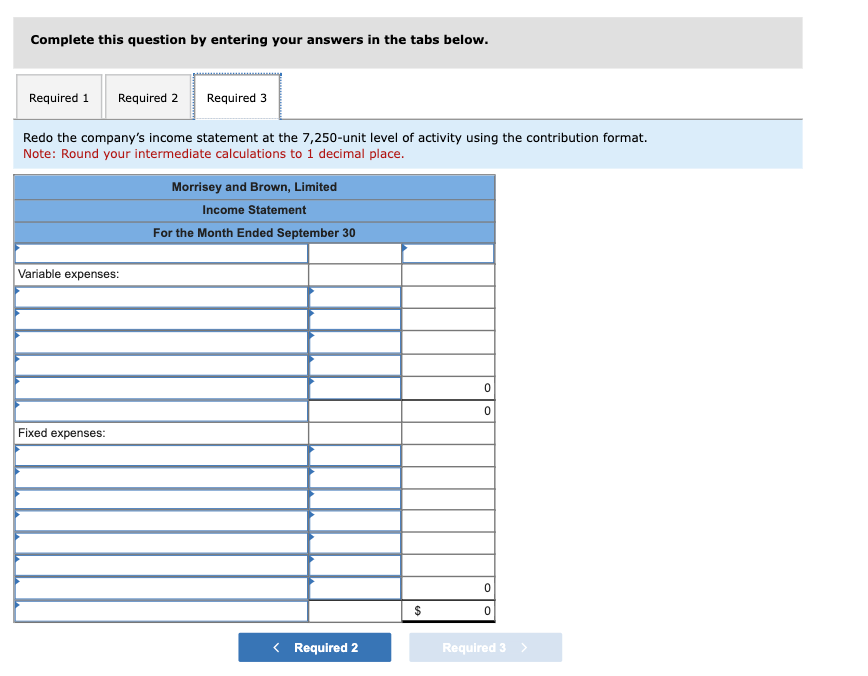Click the red rounding note text
This screenshot has width=868, height=676.
(214, 154)
